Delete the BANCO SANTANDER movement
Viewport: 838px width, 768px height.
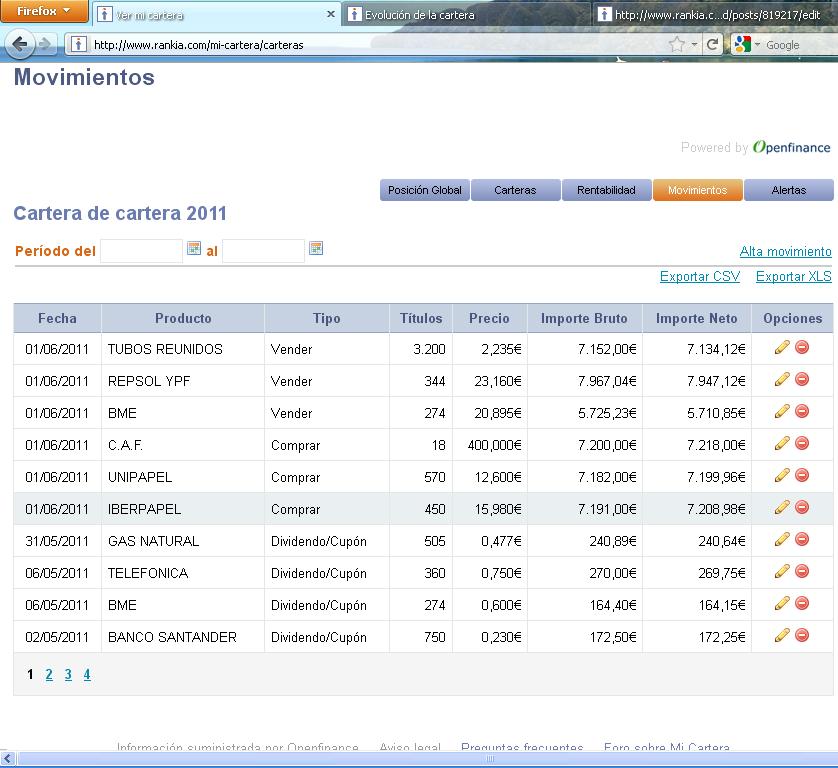802,636
